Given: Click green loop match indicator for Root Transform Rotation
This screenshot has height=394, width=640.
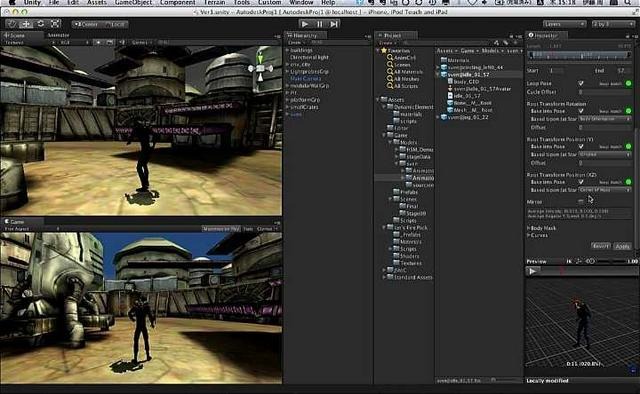Looking at the screenshot, I should (x=629, y=111).
